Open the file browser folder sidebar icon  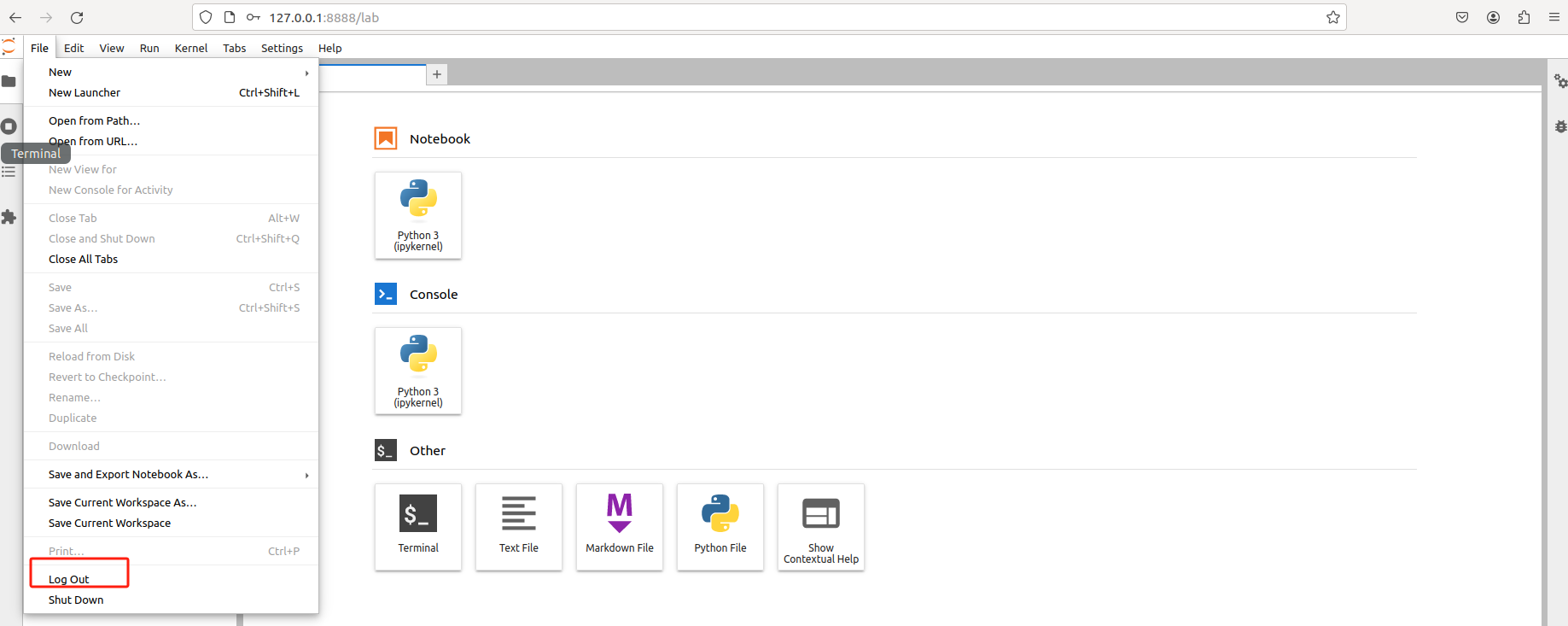(x=9, y=81)
